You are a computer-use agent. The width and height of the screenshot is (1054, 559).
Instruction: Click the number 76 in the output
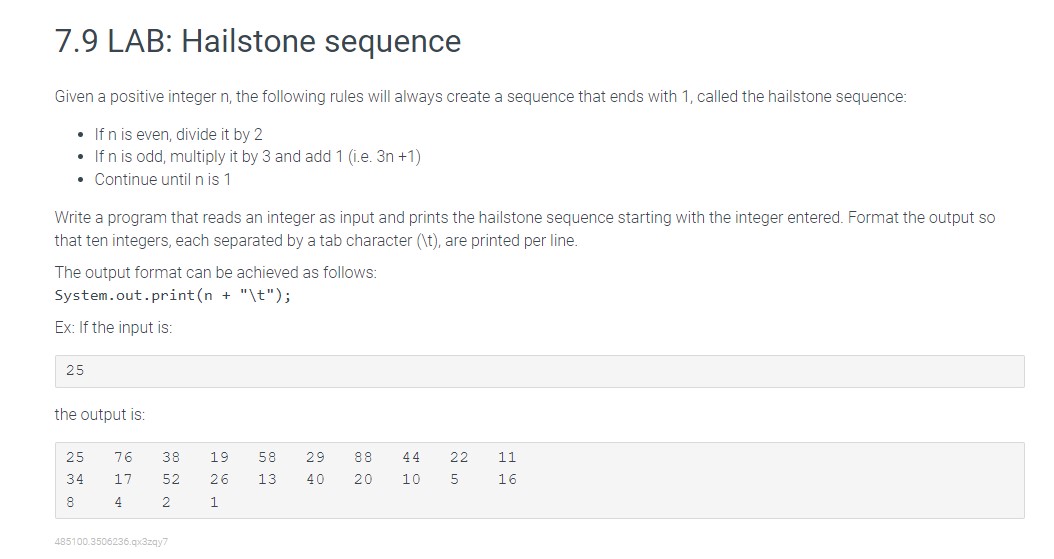coord(123,457)
